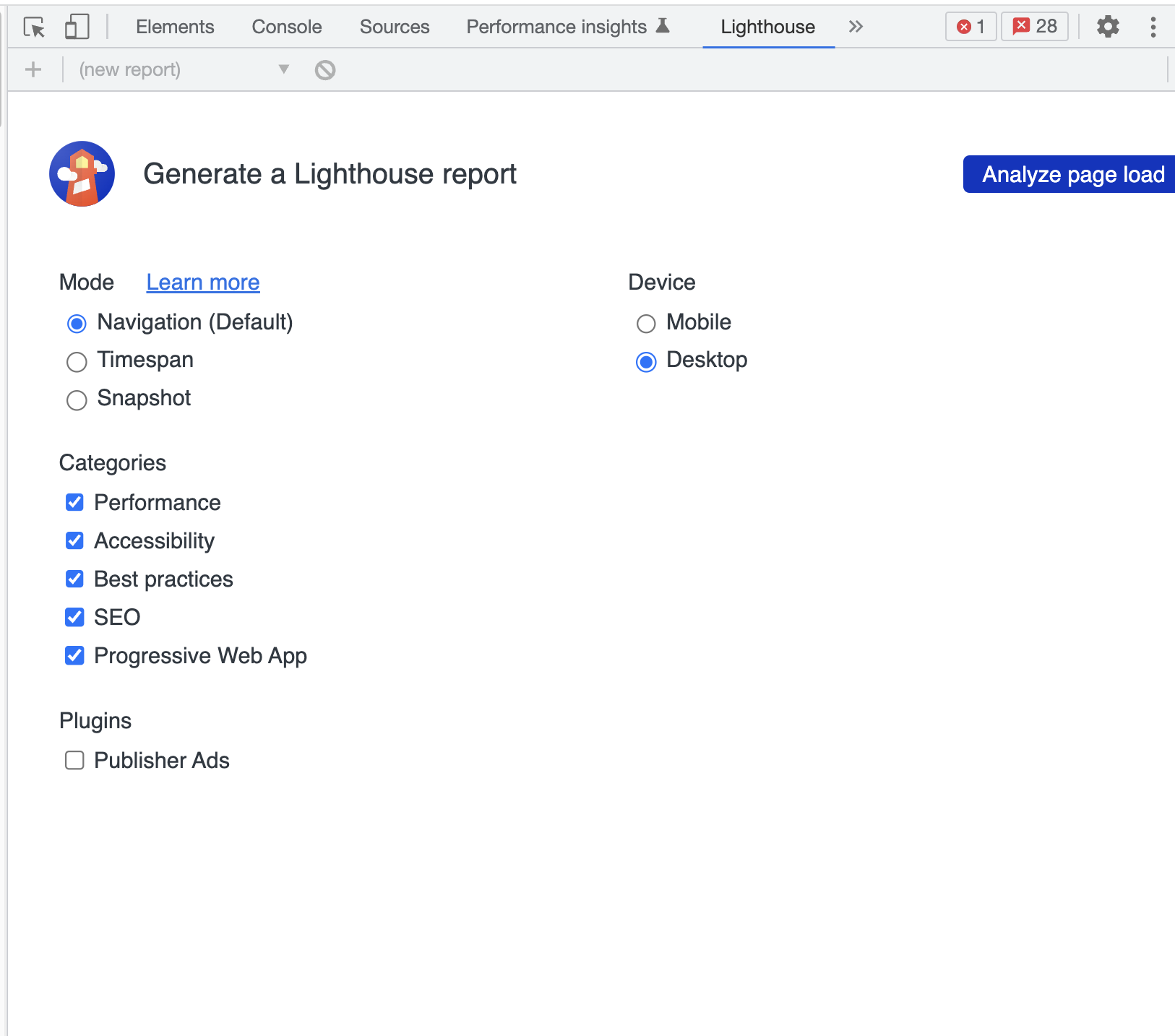
Task: Select Snapshot mode
Action: (77, 400)
